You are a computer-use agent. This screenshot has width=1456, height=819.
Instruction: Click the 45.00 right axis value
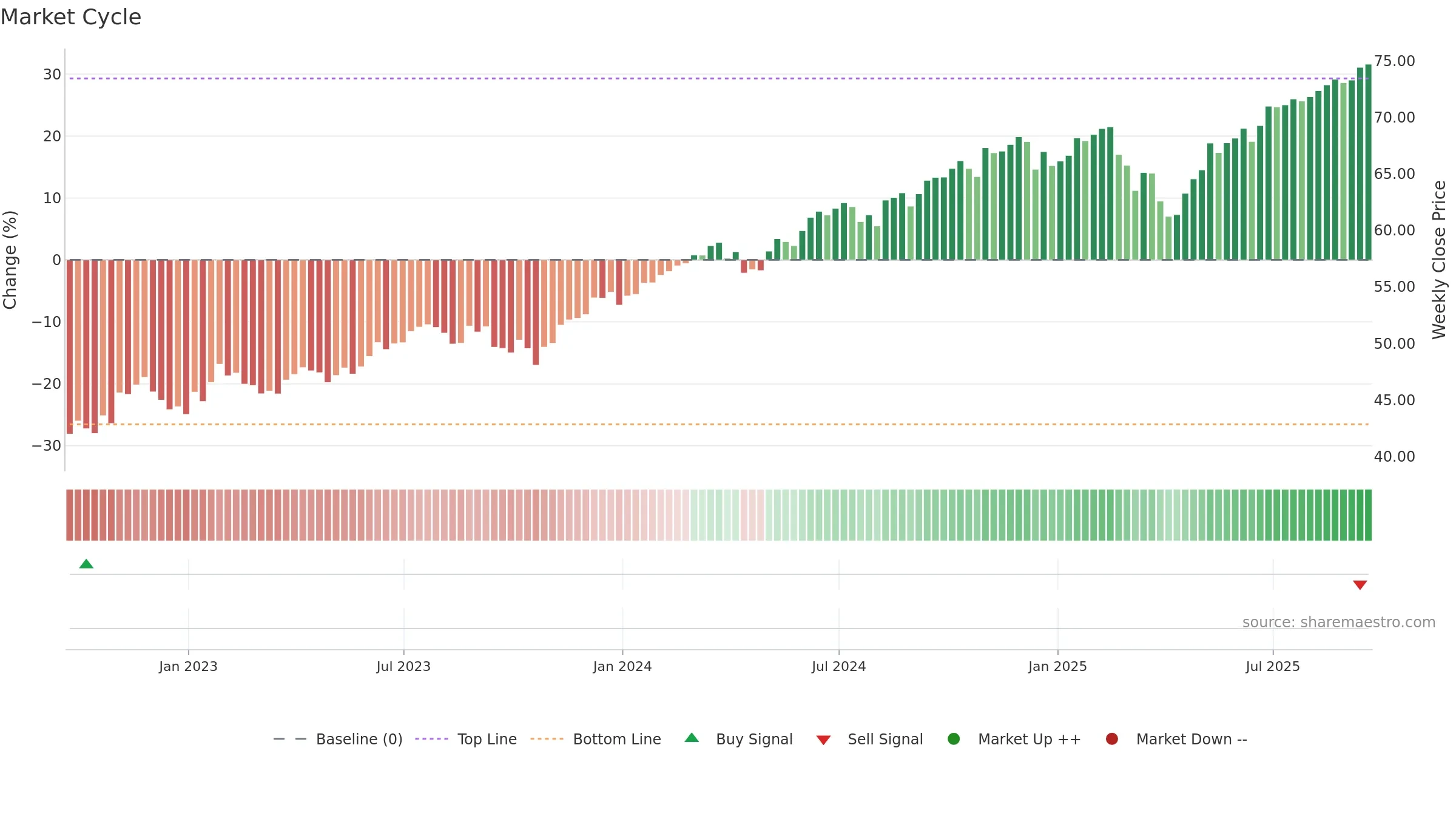point(1394,400)
